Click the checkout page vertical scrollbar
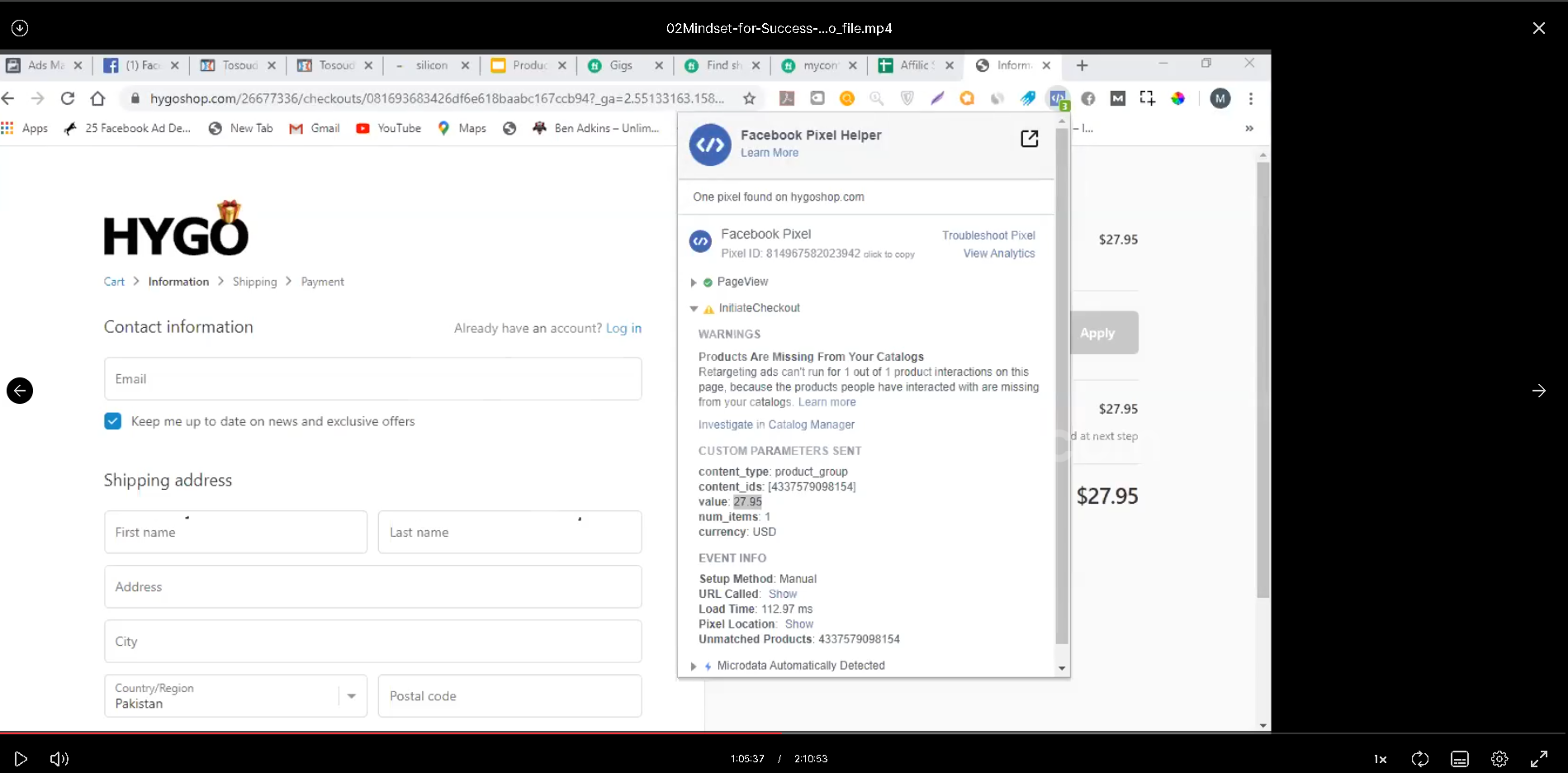Screen dimensions: 1568x773 coord(1262,380)
